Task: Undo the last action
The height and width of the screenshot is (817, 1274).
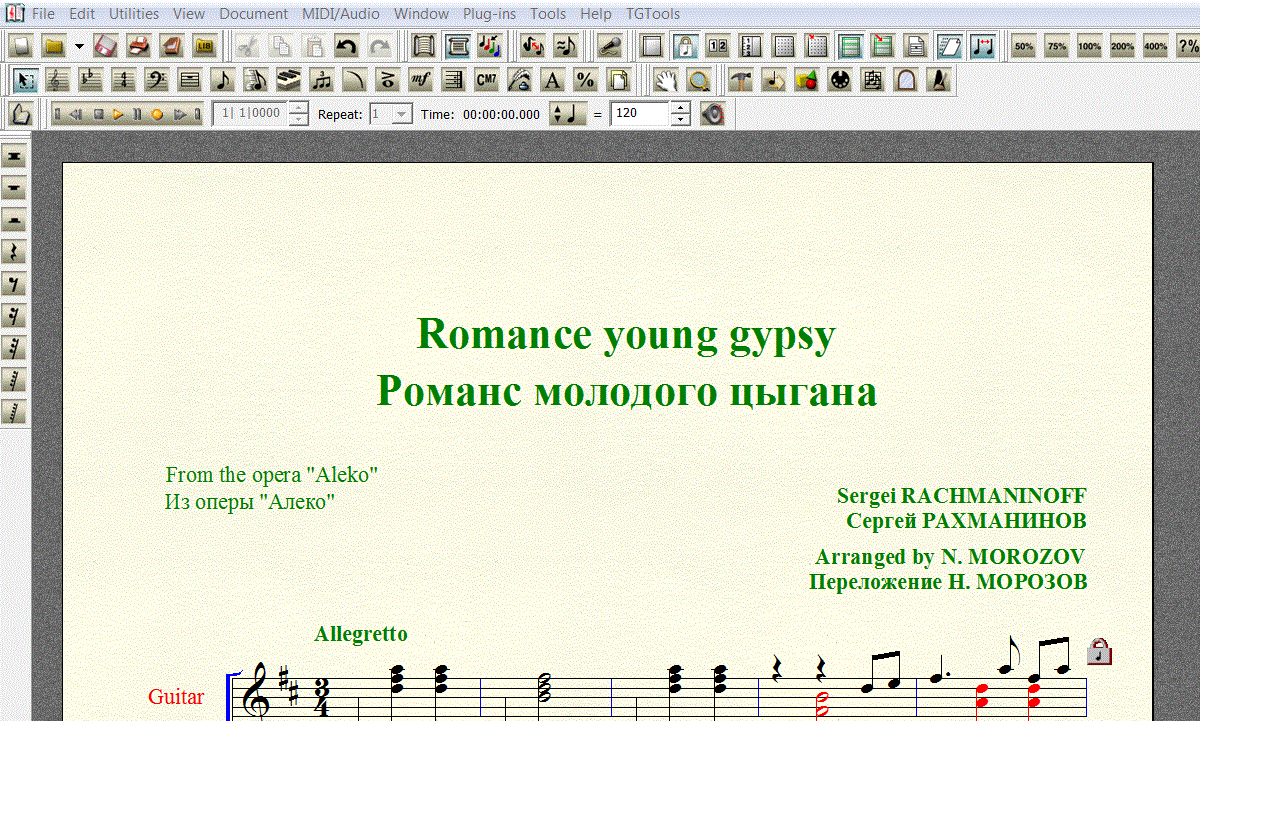Action: pos(347,46)
